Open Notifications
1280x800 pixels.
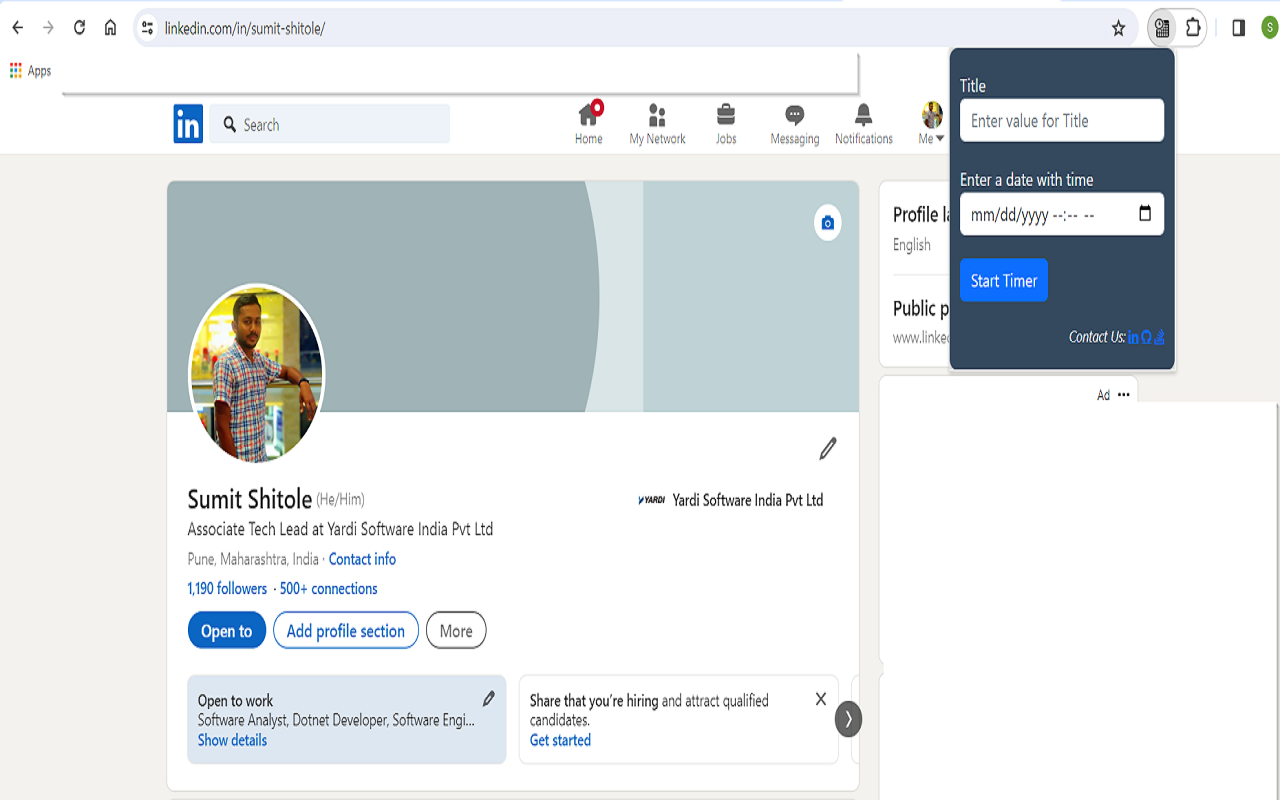point(864,124)
